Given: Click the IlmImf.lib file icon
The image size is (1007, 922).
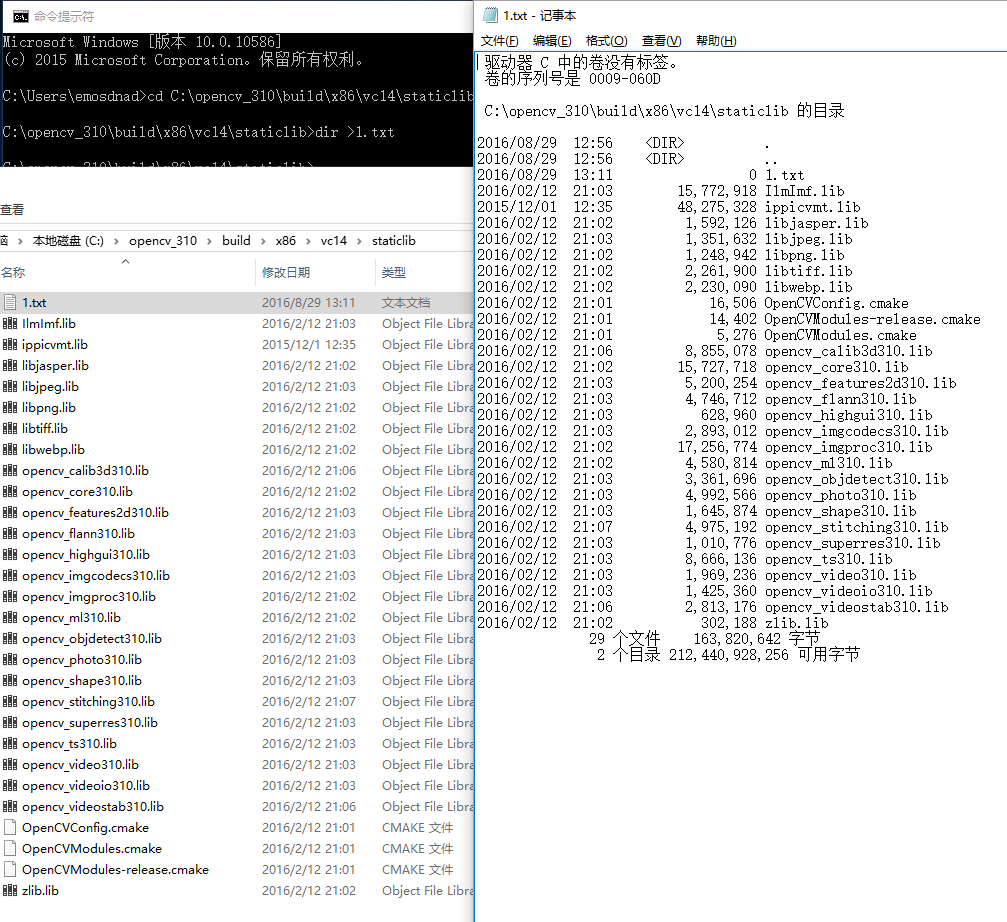Looking at the screenshot, I should pos(10,324).
